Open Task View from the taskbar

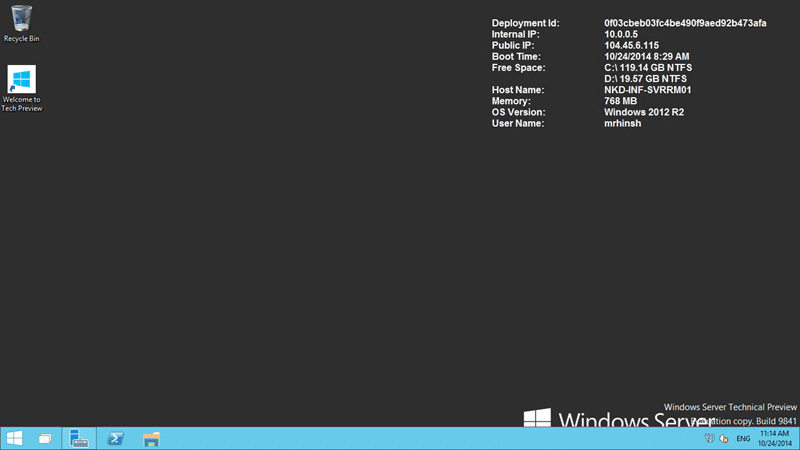click(x=45, y=438)
